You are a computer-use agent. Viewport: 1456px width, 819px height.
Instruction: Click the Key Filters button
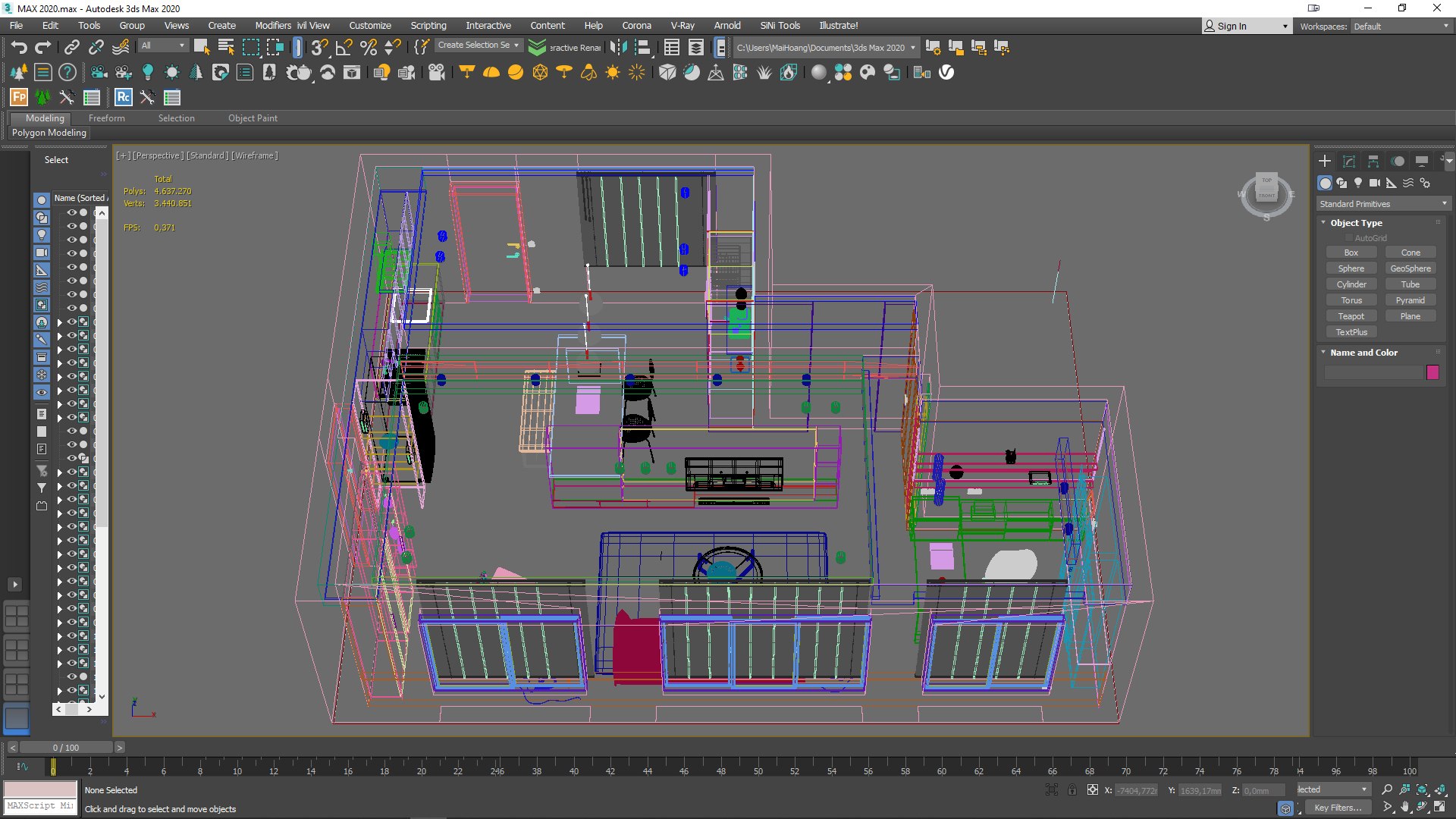(1338, 808)
